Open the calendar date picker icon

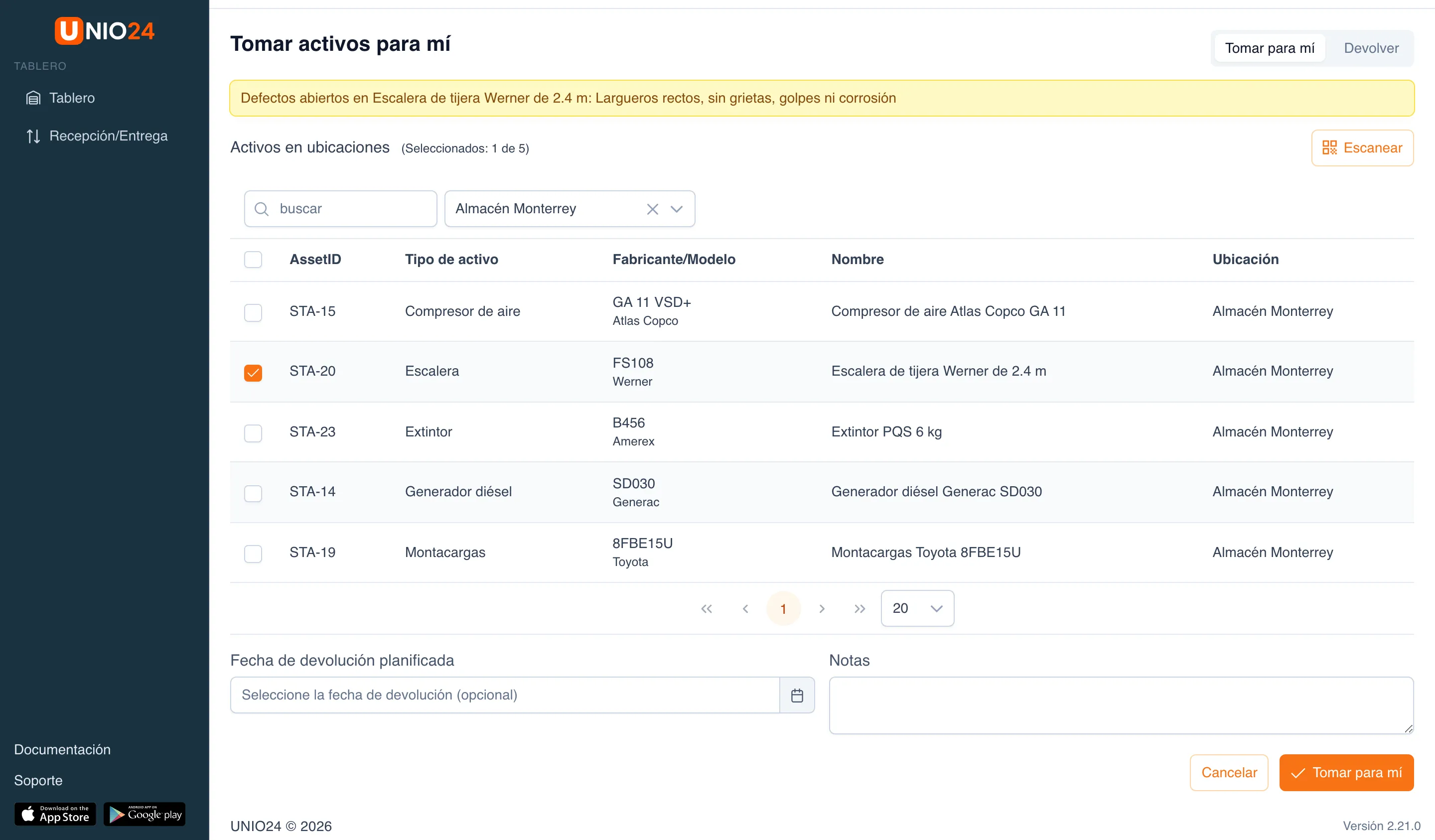(797, 695)
